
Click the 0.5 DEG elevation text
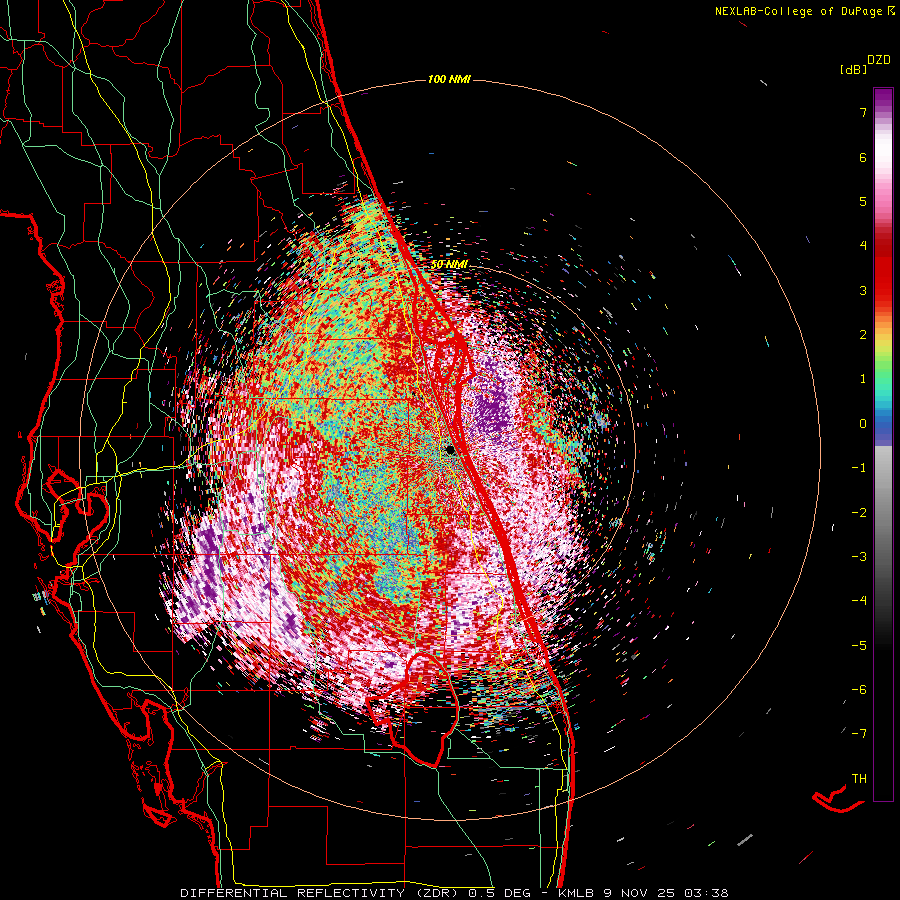click(x=498, y=893)
